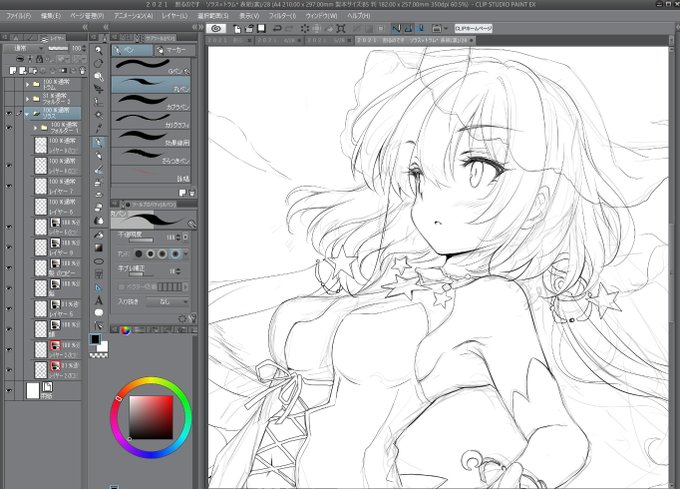Hide the レイヤー 9 layer
Viewport: 680px width, 489px height.
9,247
